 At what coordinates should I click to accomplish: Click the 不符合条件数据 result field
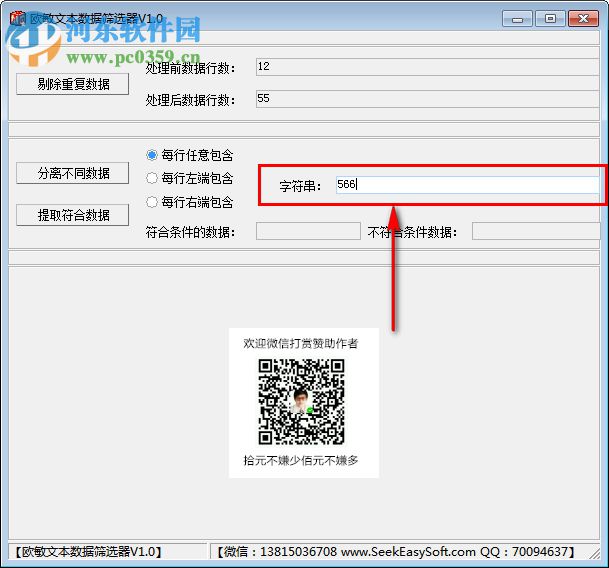536,231
